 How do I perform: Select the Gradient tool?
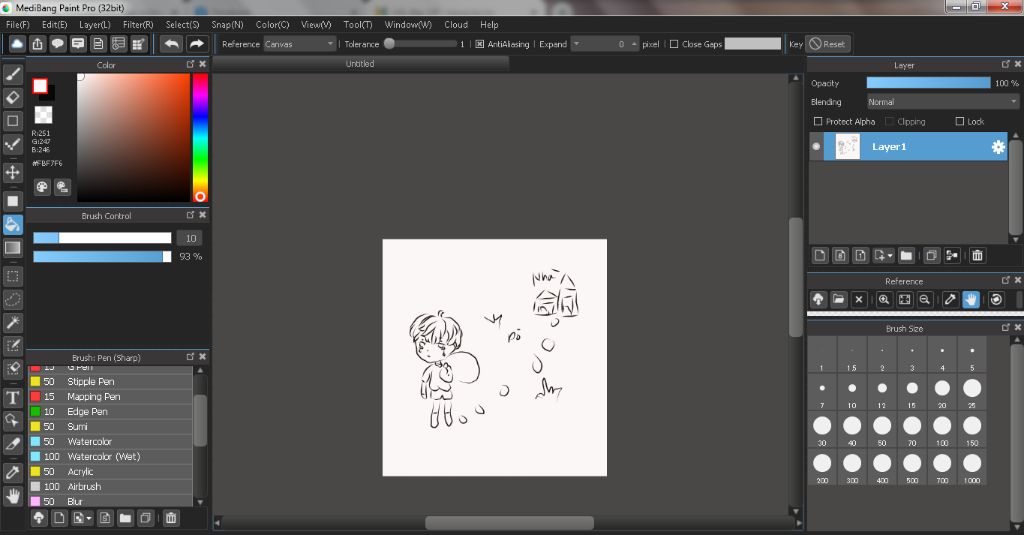(12, 248)
